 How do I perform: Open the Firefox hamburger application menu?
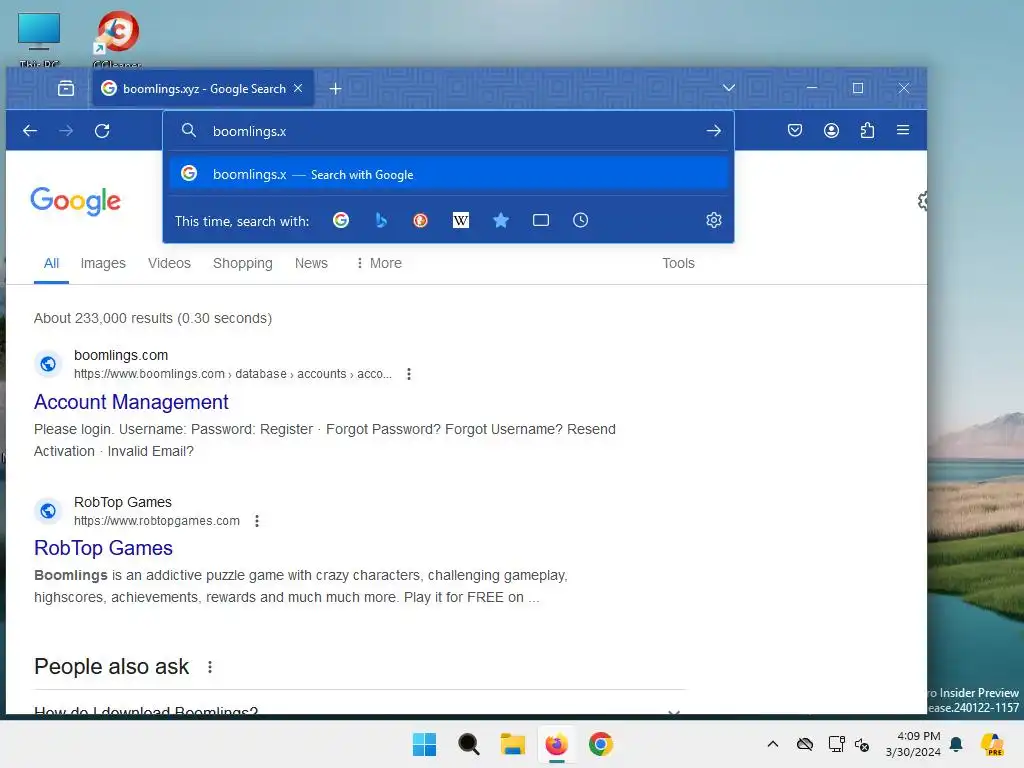[x=903, y=130]
